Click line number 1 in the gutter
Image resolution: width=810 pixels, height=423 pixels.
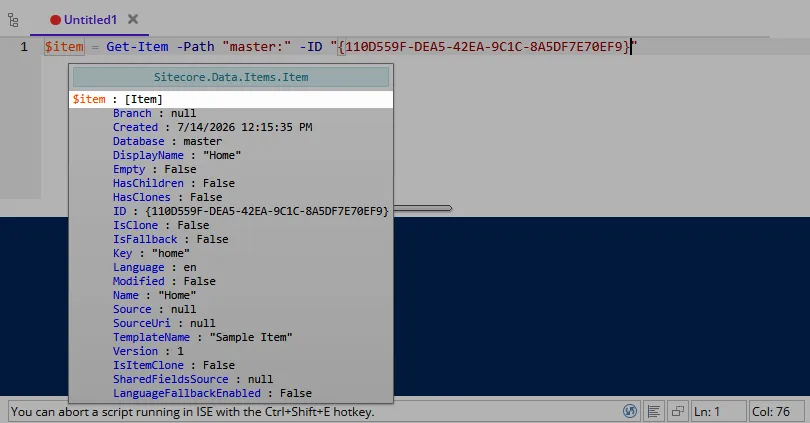pyautogui.click(x=24, y=46)
